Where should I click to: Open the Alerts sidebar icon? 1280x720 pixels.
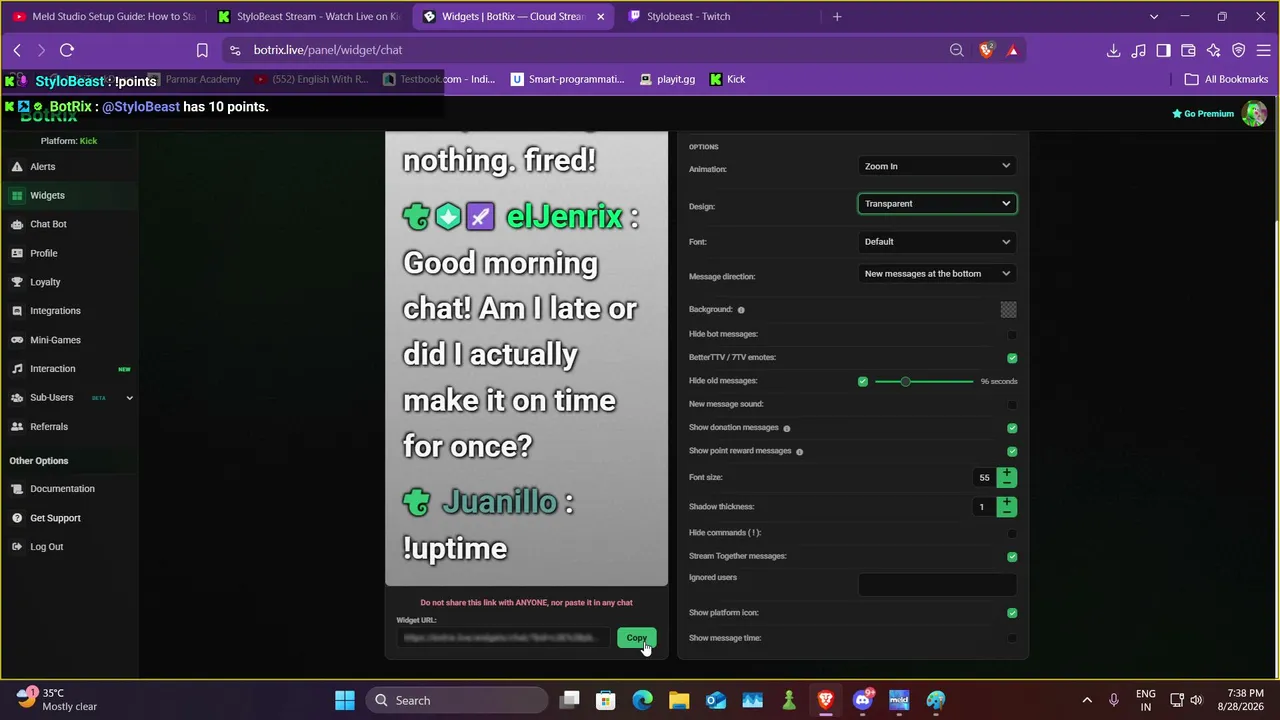[x=17, y=167]
